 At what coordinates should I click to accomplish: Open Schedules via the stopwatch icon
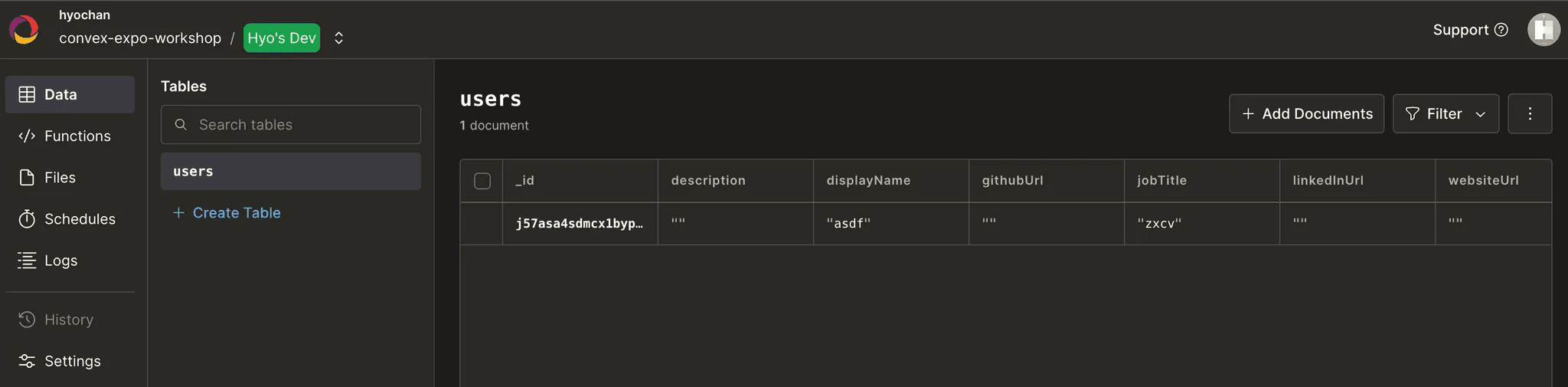(x=27, y=219)
